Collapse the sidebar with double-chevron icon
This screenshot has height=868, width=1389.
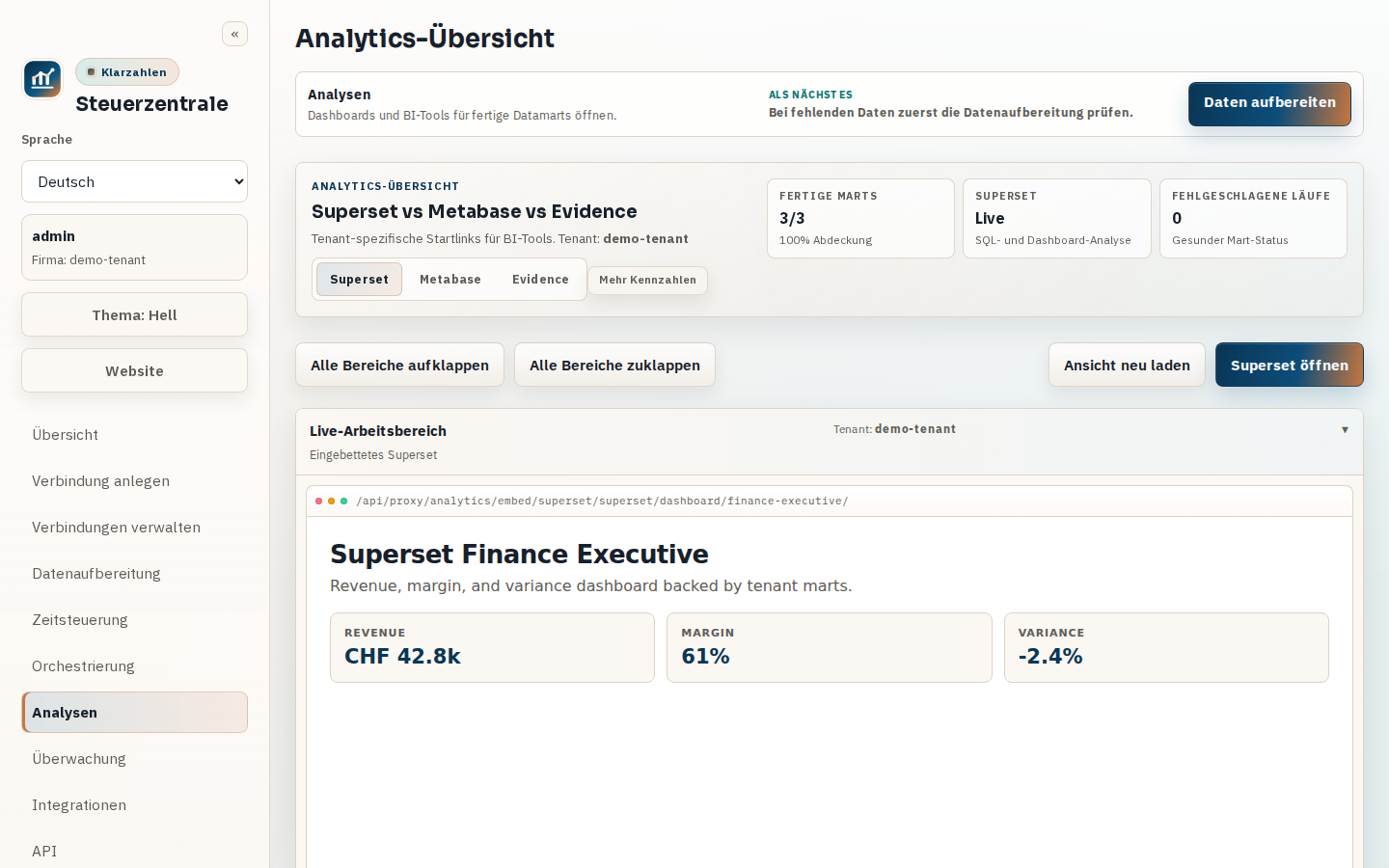(x=234, y=34)
